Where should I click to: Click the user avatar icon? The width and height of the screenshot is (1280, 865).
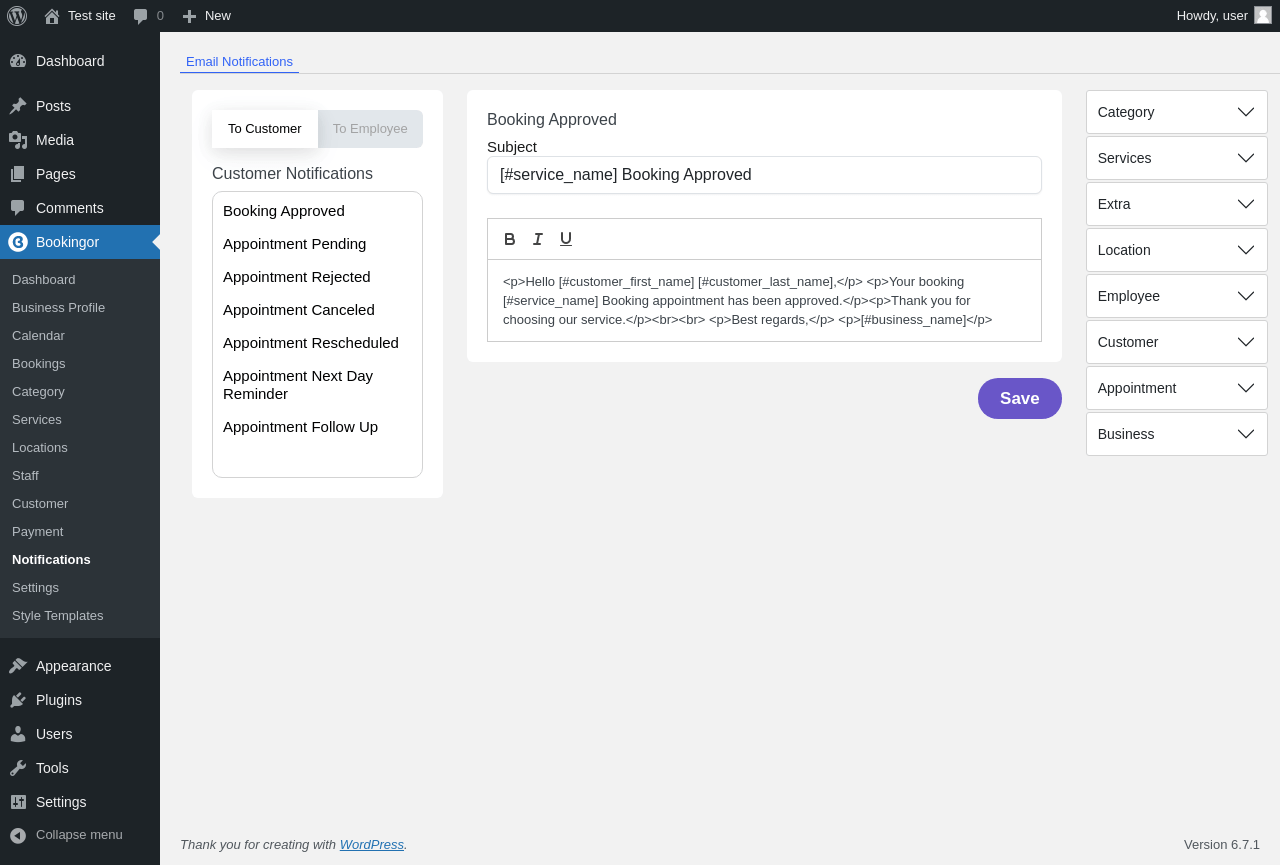coord(1263,15)
